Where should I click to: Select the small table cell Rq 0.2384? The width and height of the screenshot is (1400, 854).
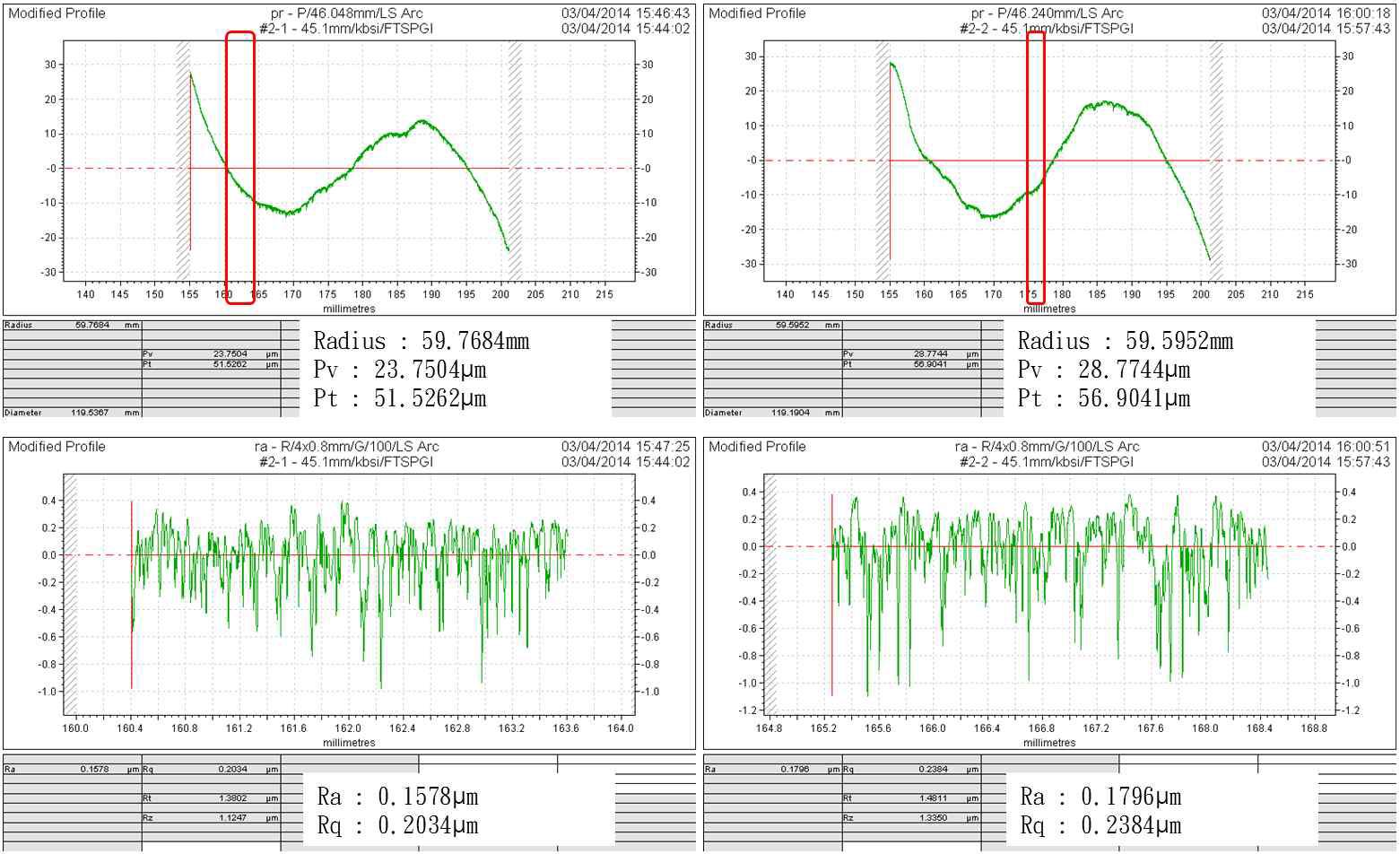click(911, 769)
